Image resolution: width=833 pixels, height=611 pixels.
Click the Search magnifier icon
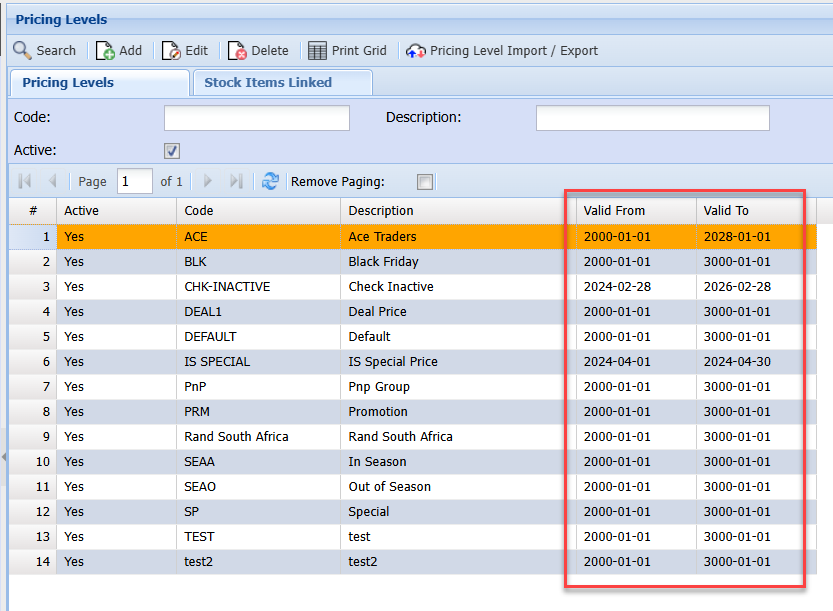point(22,50)
